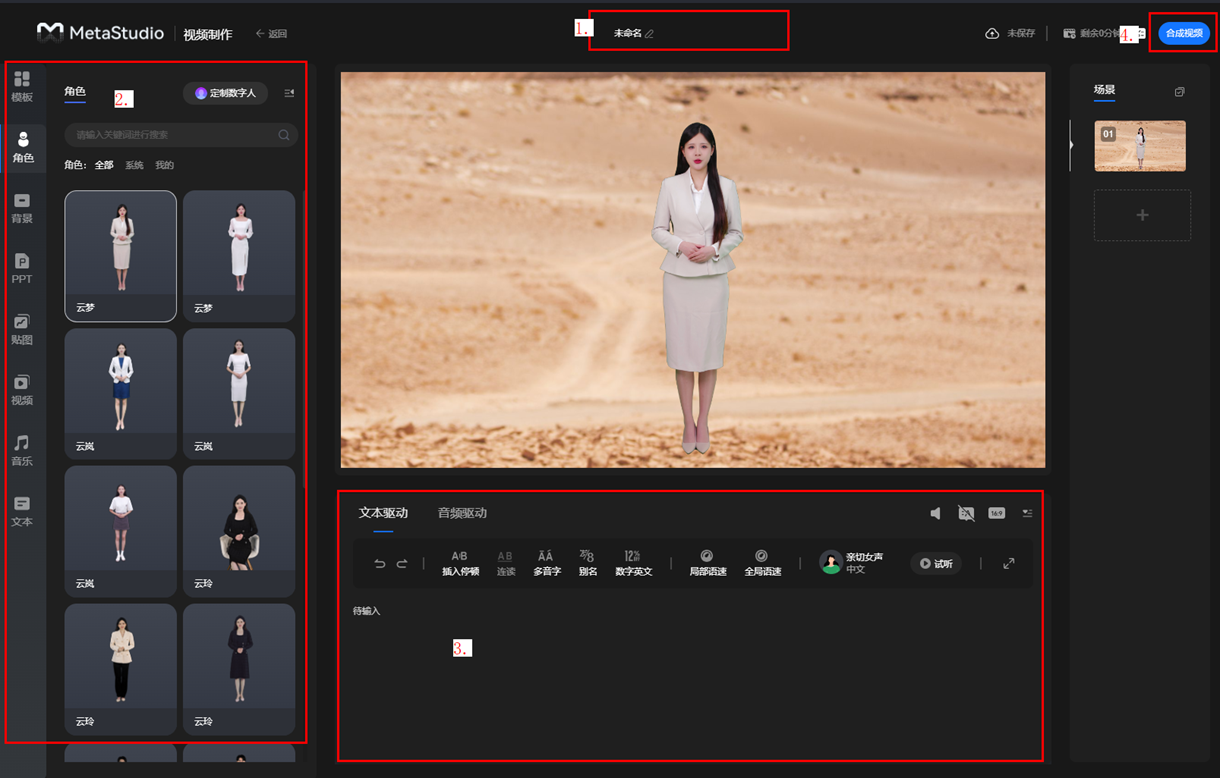
Task: Expand the text editor with the fullscreen icon
Action: [x=1009, y=564]
